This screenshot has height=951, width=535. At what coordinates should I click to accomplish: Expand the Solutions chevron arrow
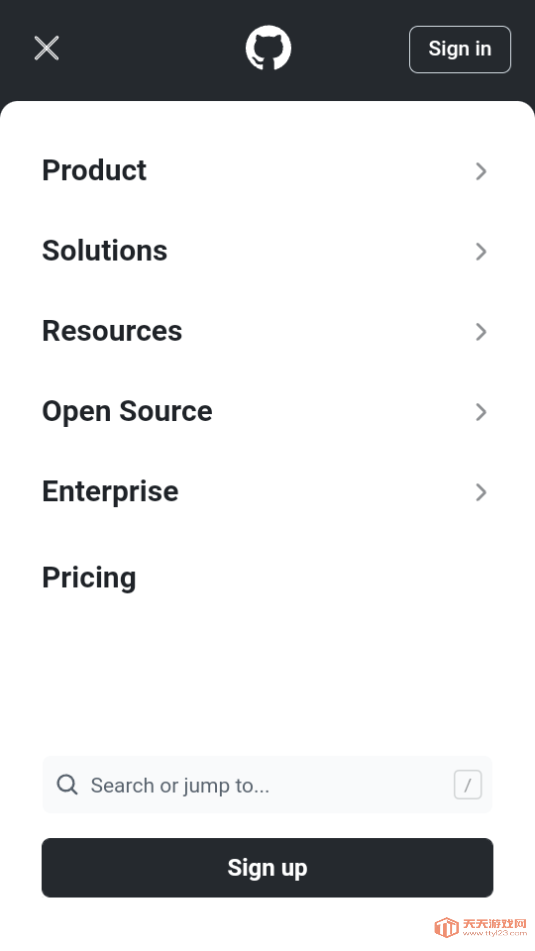[x=481, y=251]
